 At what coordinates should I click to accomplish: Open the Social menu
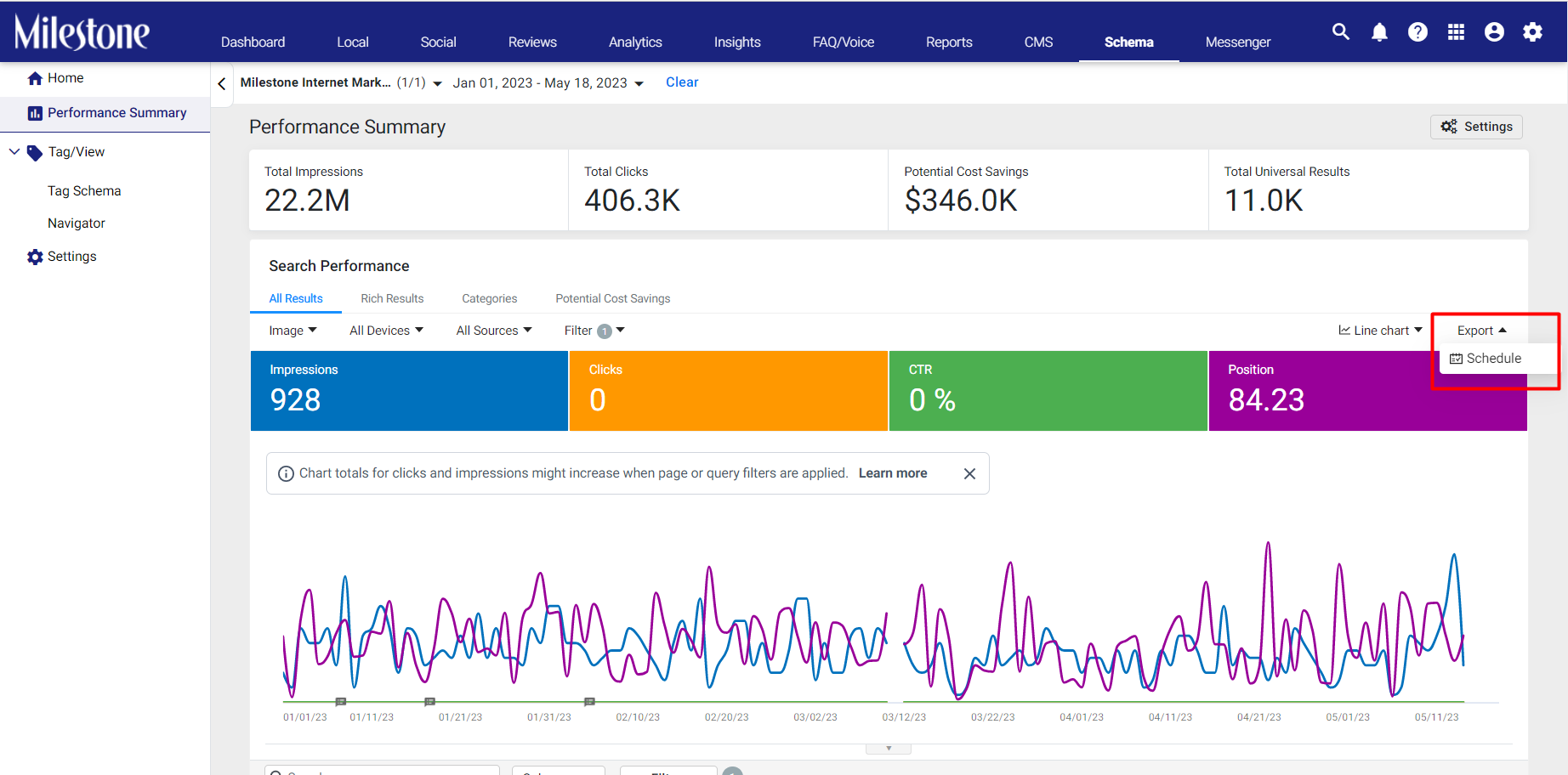click(x=439, y=42)
